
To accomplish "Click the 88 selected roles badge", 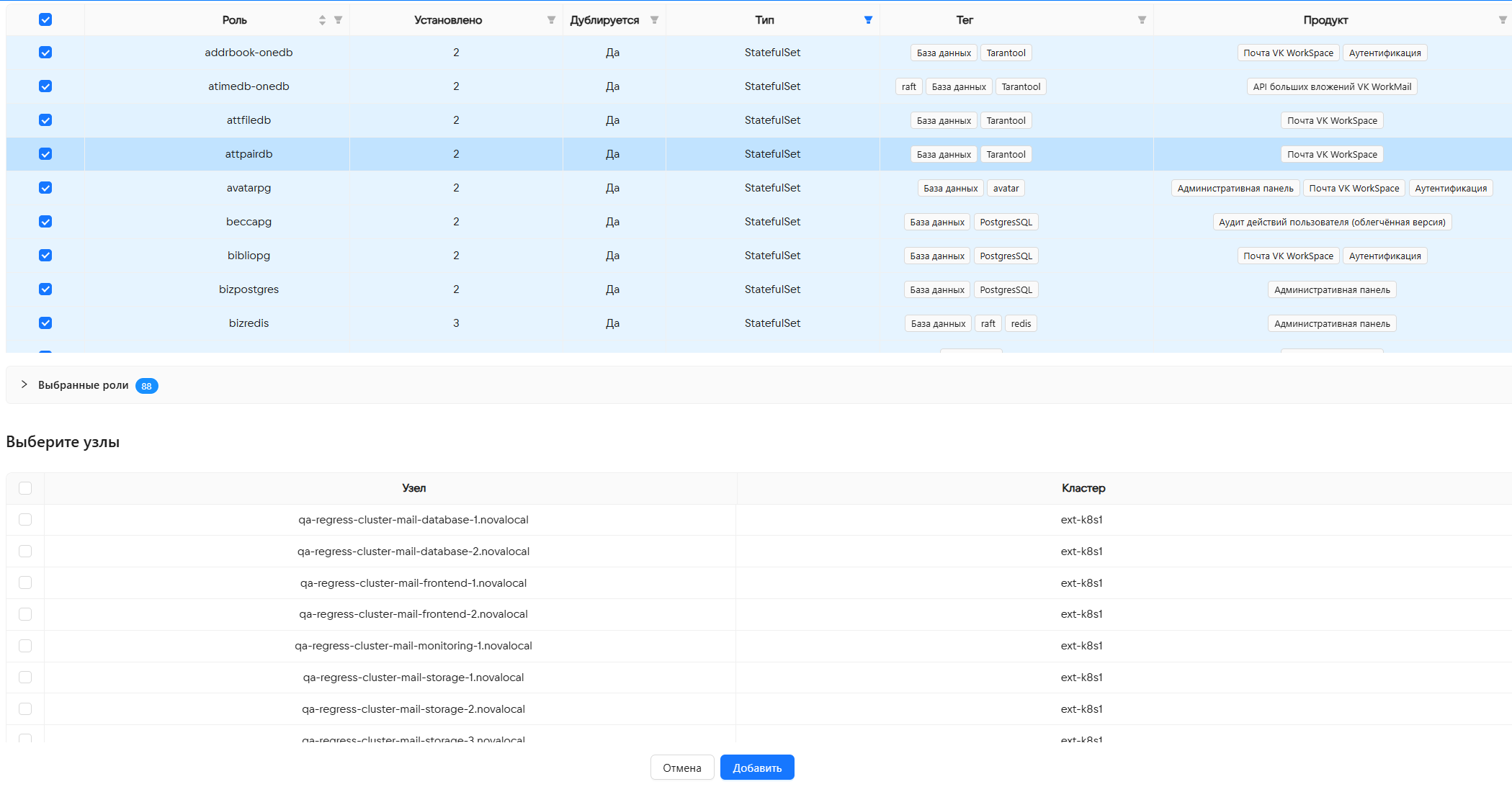I will [x=147, y=386].
